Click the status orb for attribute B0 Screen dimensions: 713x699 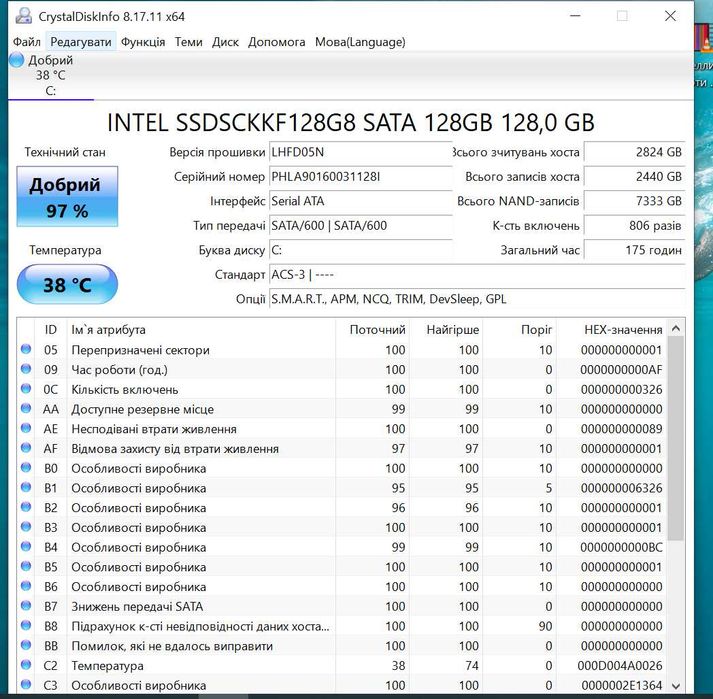pyautogui.click(x=26, y=467)
